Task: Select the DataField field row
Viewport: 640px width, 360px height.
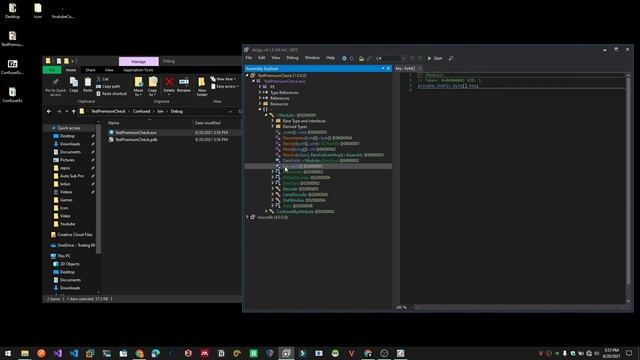Action: coord(321,160)
